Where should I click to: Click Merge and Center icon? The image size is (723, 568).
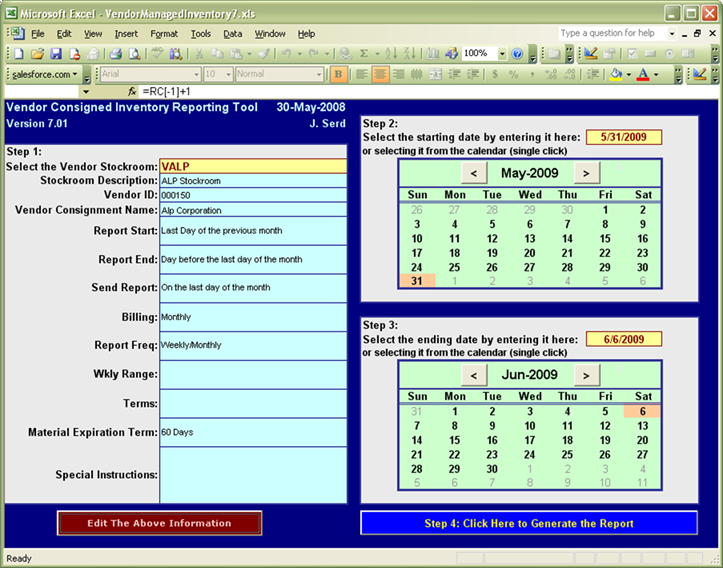435,74
